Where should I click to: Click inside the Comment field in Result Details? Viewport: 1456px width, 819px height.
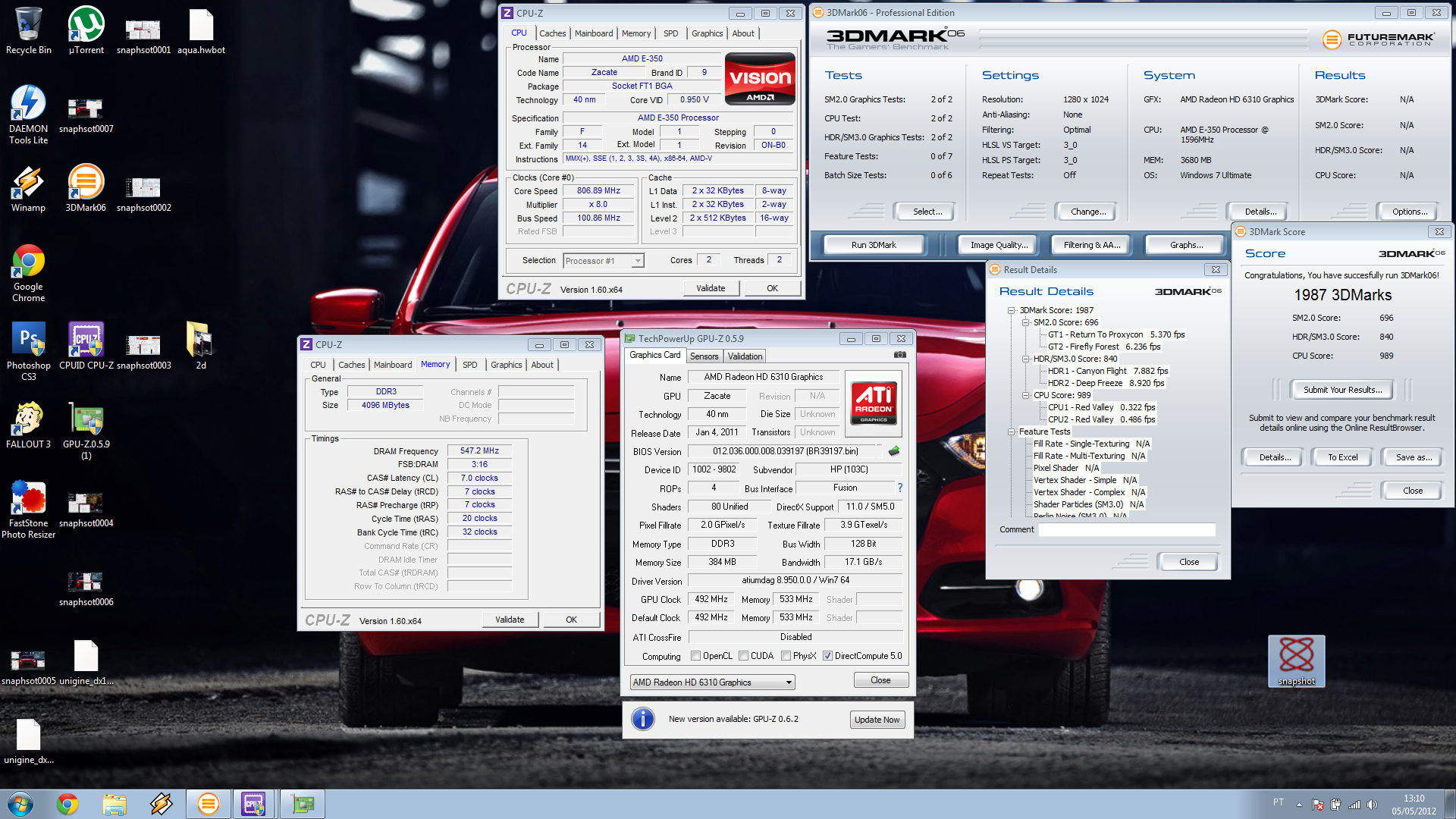pyautogui.click(x=1126, y=530)
